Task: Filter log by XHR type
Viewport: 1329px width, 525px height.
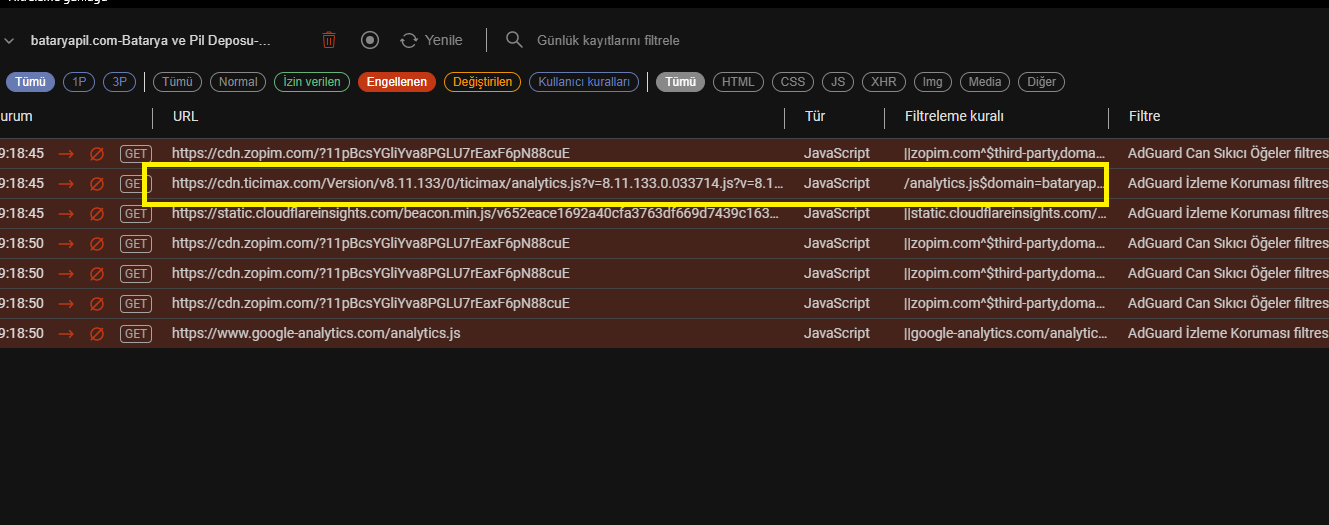Action: (884, 82)
